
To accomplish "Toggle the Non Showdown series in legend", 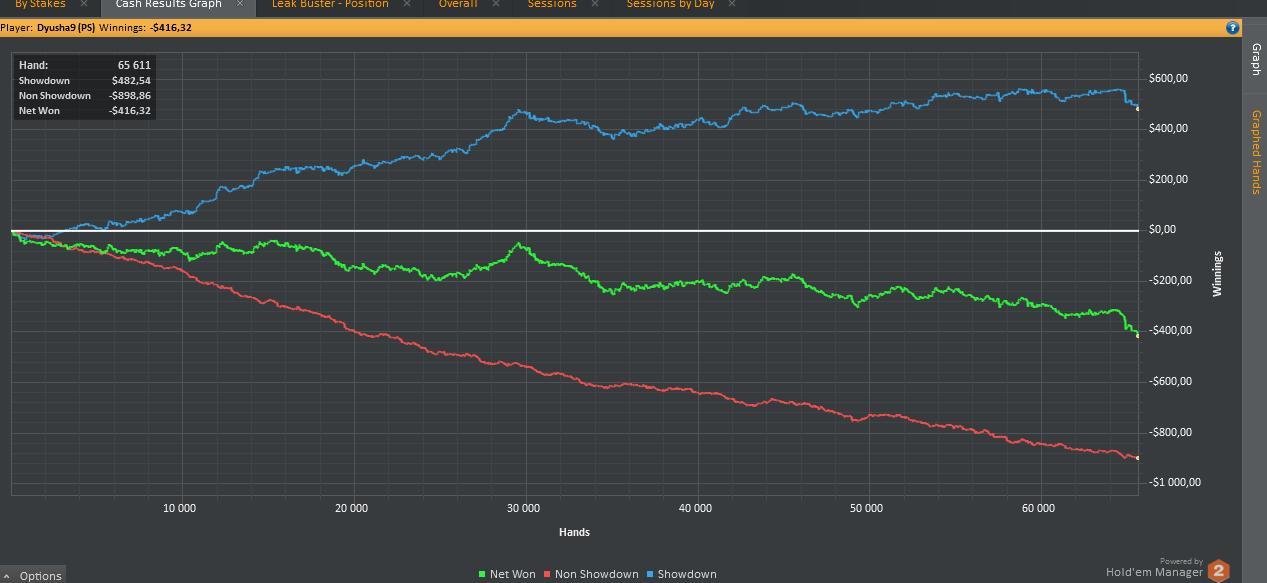I will pos(591,574).
